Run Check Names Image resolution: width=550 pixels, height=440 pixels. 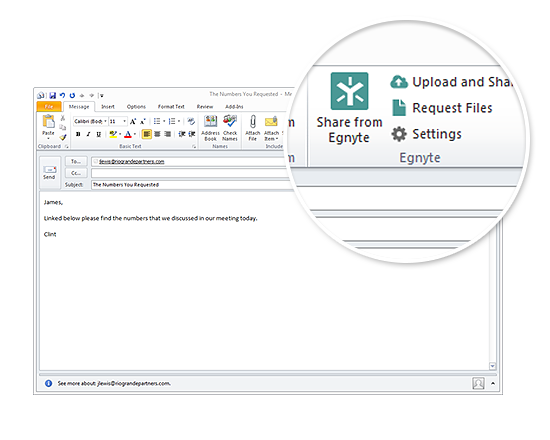230,128
